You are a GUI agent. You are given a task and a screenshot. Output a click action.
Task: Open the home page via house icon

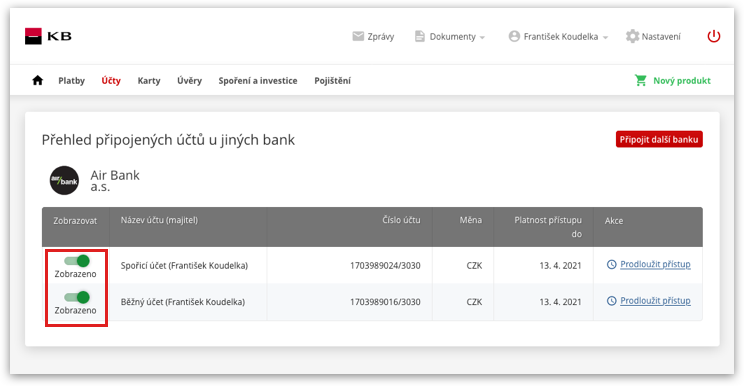pyautogui.click(x=37, y=81)
